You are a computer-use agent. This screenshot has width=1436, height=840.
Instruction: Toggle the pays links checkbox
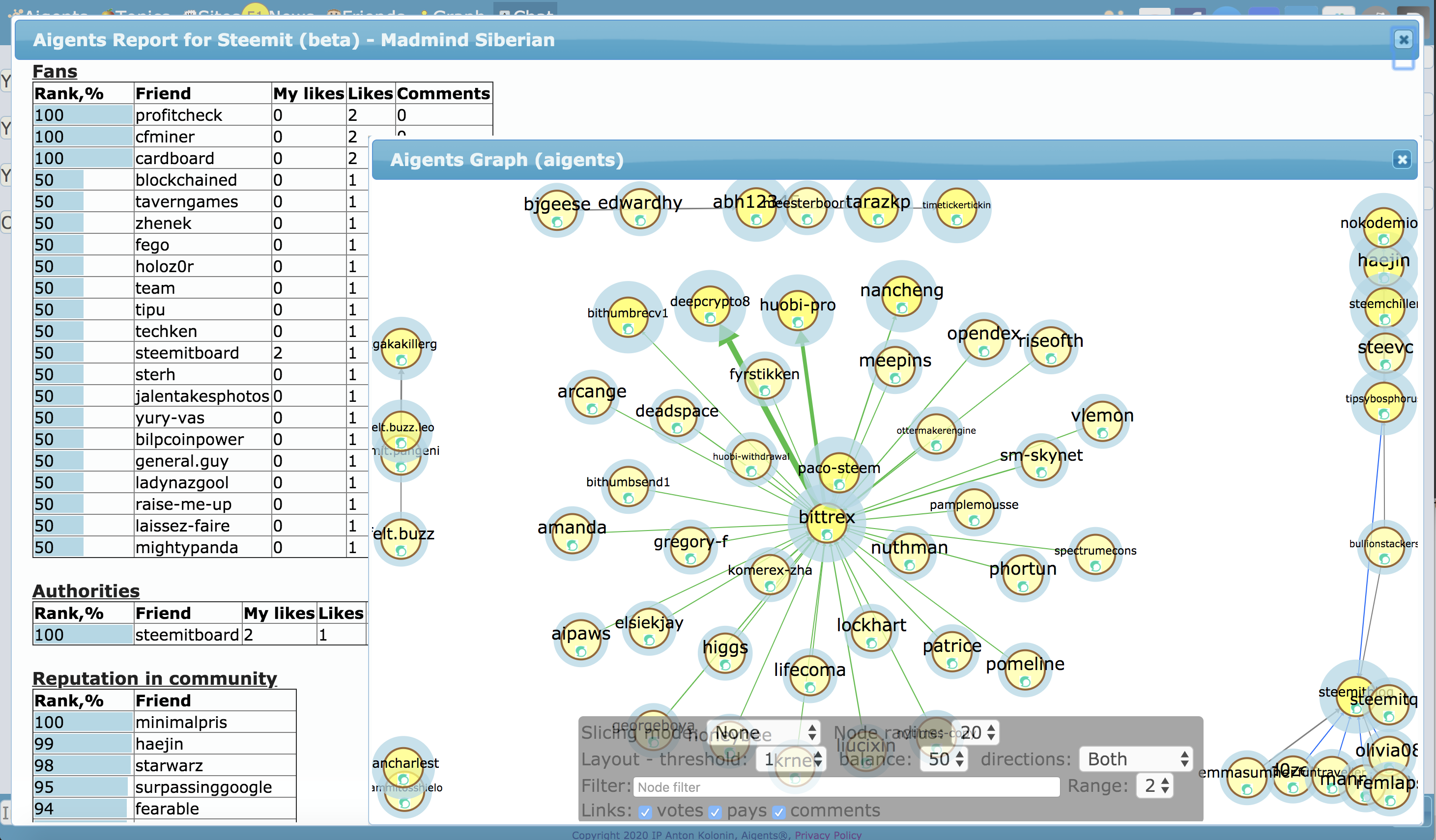point(715,812)
